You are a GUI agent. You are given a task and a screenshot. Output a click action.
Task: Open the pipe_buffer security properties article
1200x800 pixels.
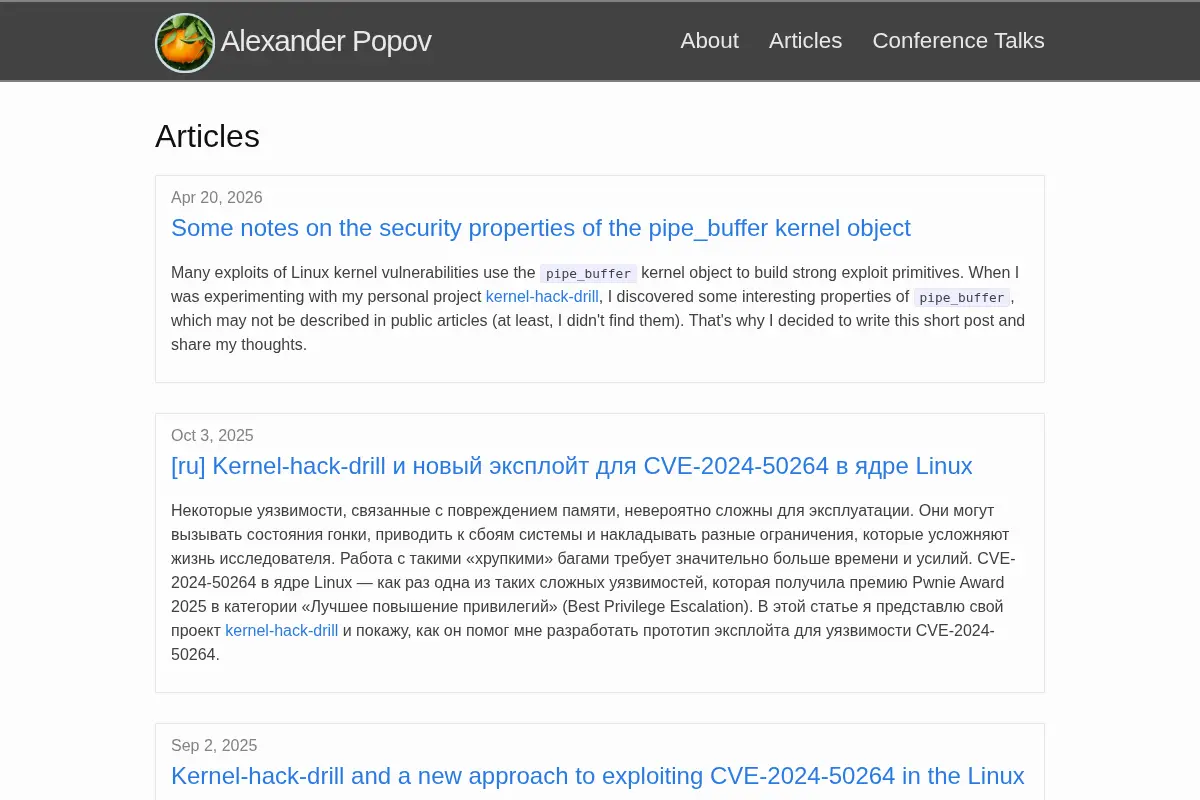541,228
